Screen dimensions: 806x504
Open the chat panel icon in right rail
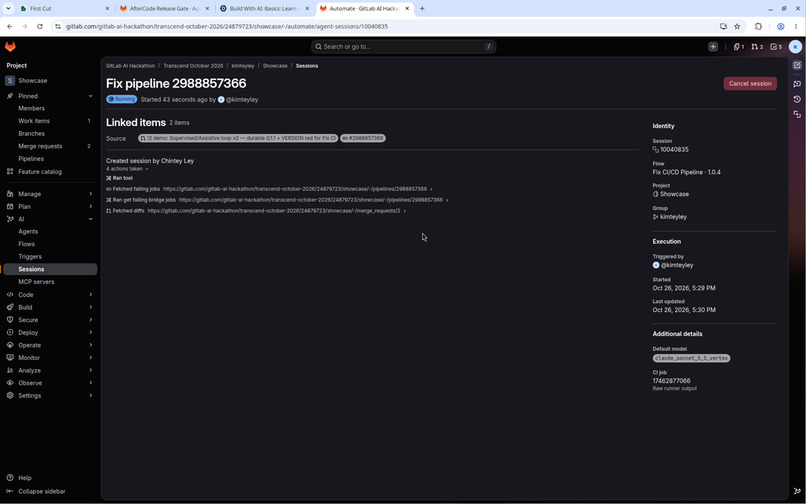797,83
